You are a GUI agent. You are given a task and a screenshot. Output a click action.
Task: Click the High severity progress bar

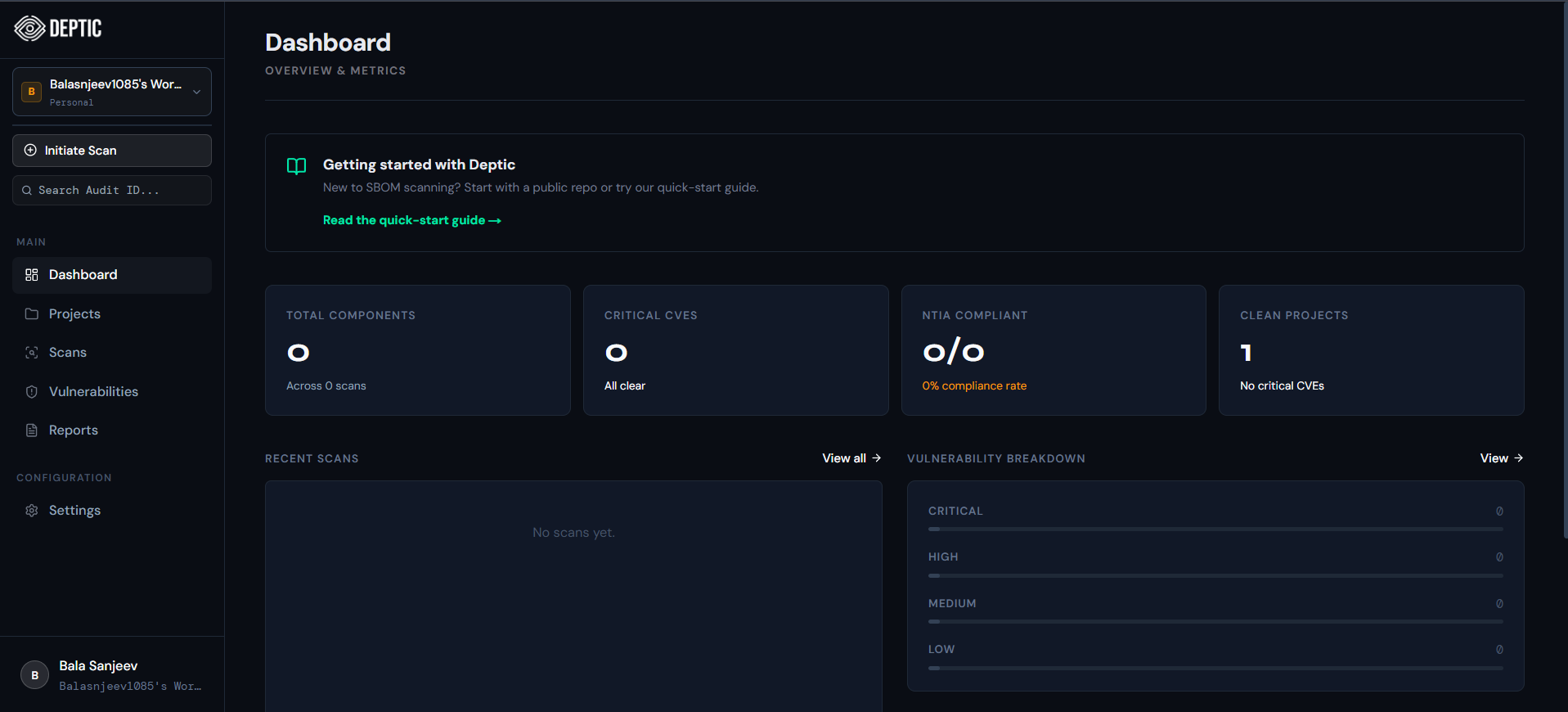(1215, 576)
